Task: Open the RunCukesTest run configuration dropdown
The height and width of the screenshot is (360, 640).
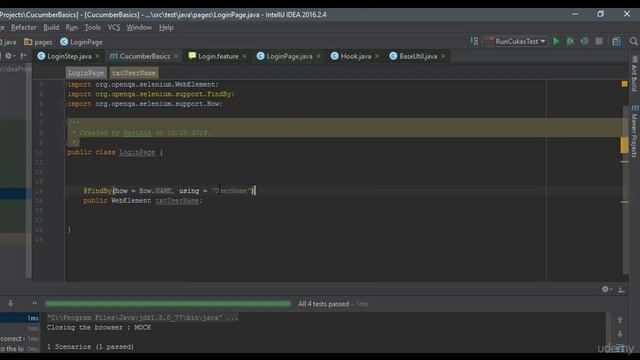Action: (x=516, y=41)
